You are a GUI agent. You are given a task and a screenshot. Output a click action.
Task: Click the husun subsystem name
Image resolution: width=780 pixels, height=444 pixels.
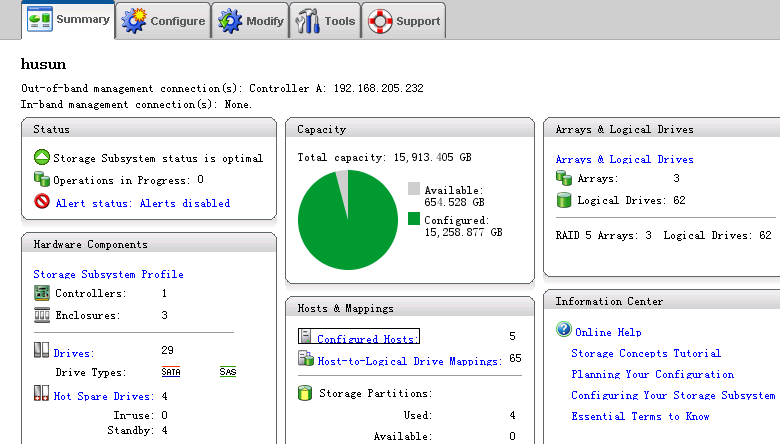[x=43, y=64]
